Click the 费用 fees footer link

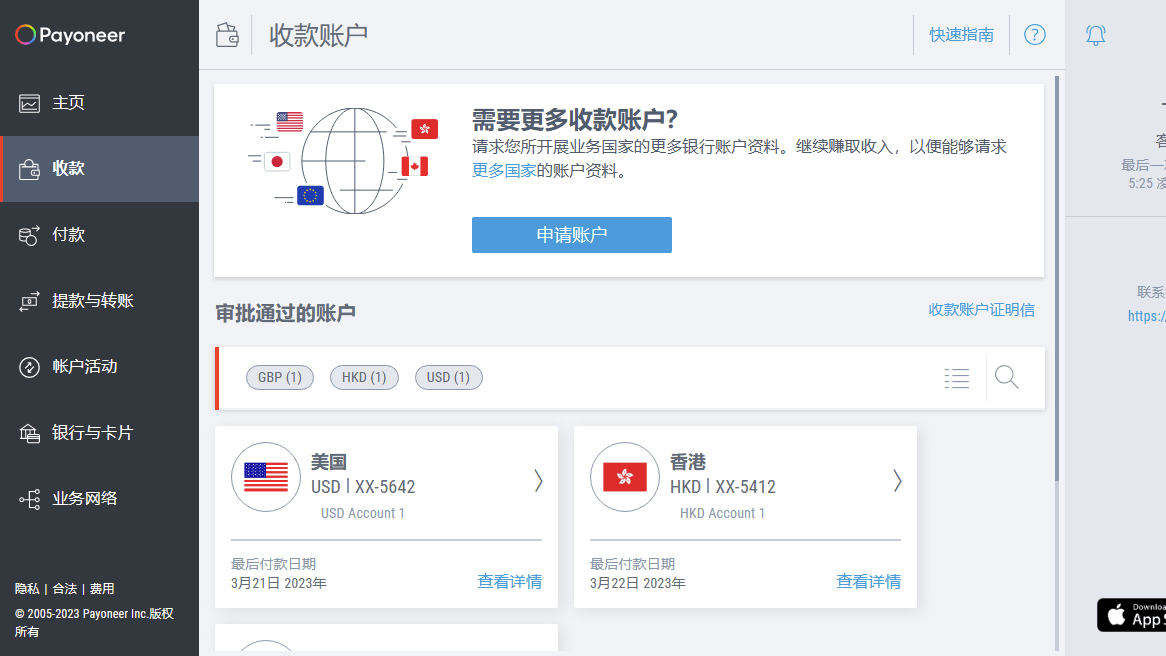(102, 589)
